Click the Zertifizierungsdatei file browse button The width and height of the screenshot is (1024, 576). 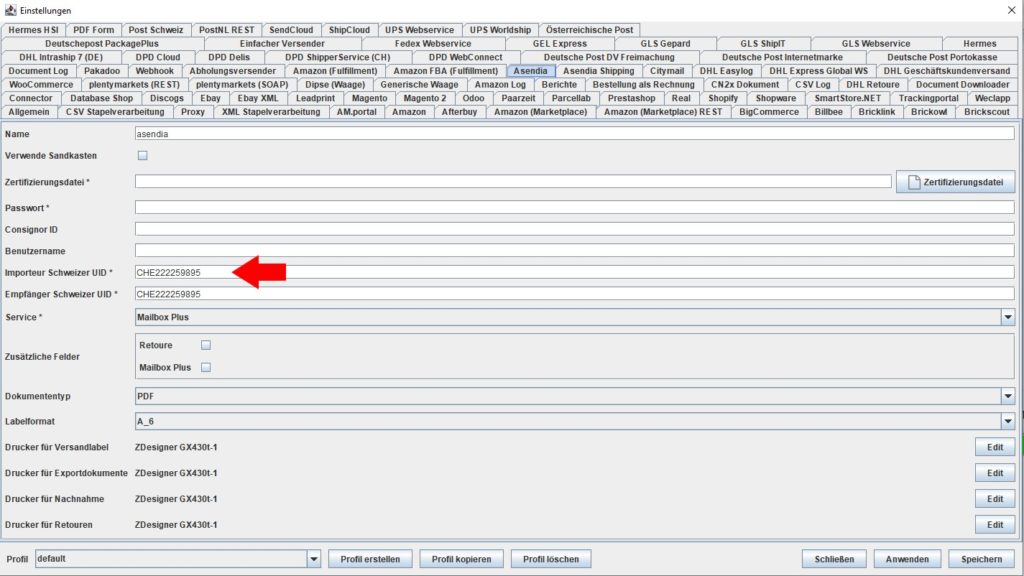coord(955,182)
